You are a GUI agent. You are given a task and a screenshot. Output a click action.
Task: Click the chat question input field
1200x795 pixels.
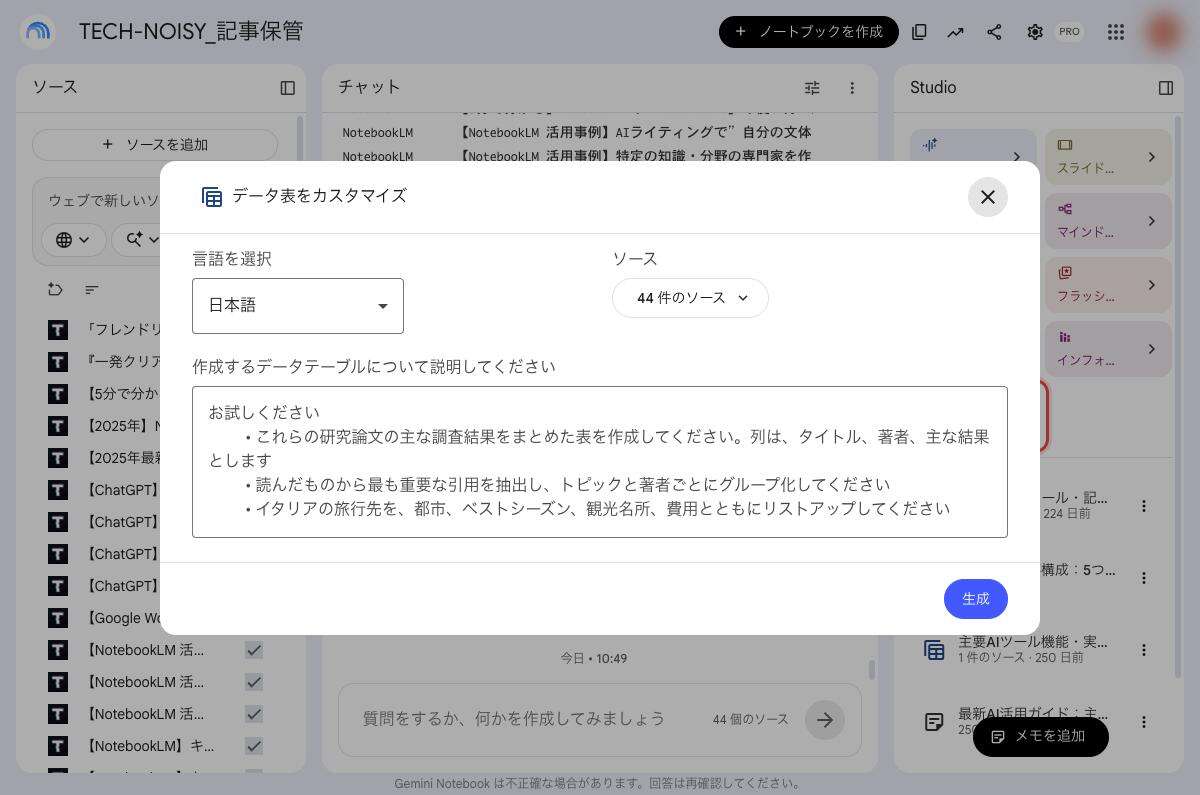(x=514, y=719)
